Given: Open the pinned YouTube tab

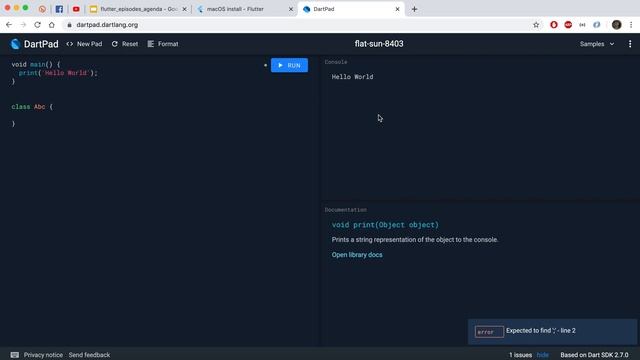Looking at the screenshot, I should click(76, 9).
